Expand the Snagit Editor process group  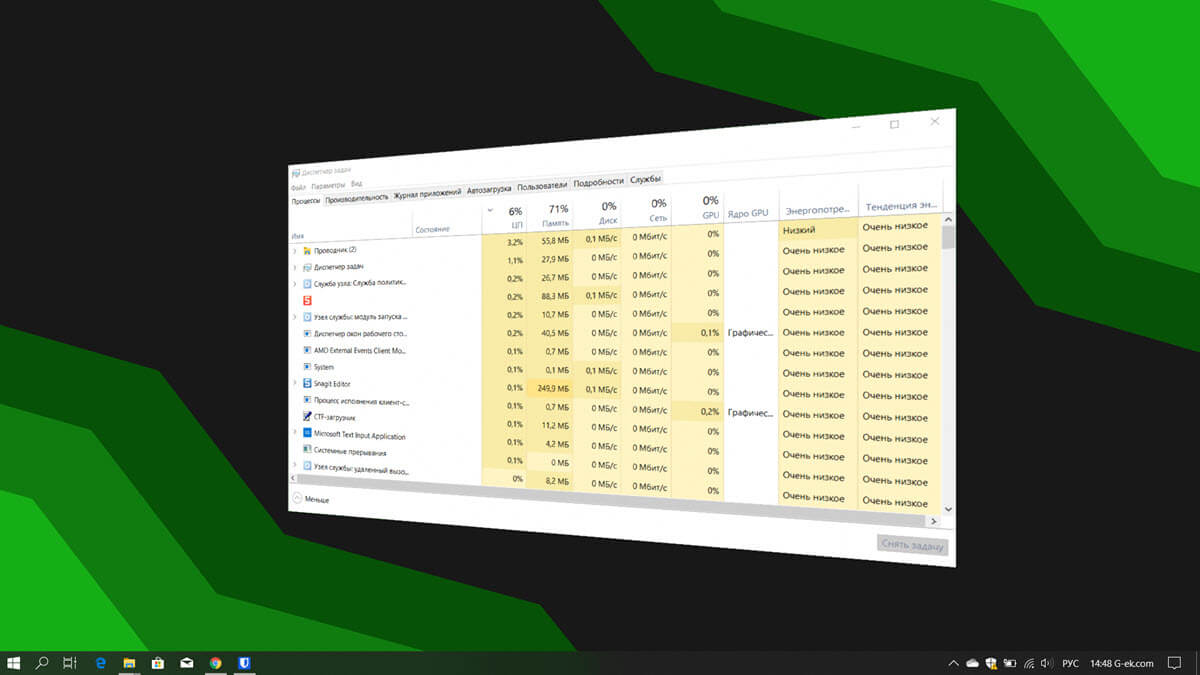[294, 383]
